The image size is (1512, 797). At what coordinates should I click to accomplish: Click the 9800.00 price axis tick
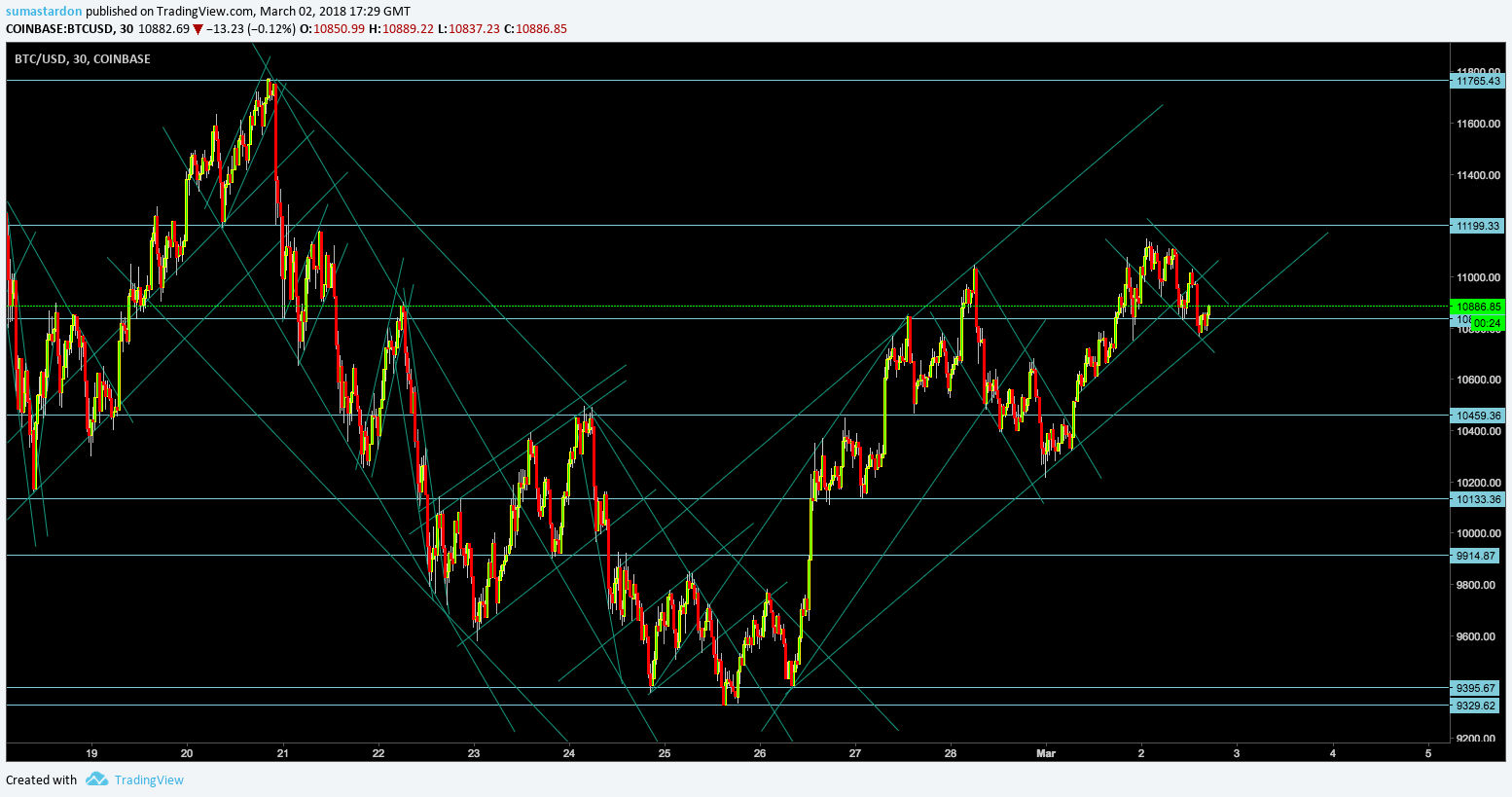[1478, 585]
